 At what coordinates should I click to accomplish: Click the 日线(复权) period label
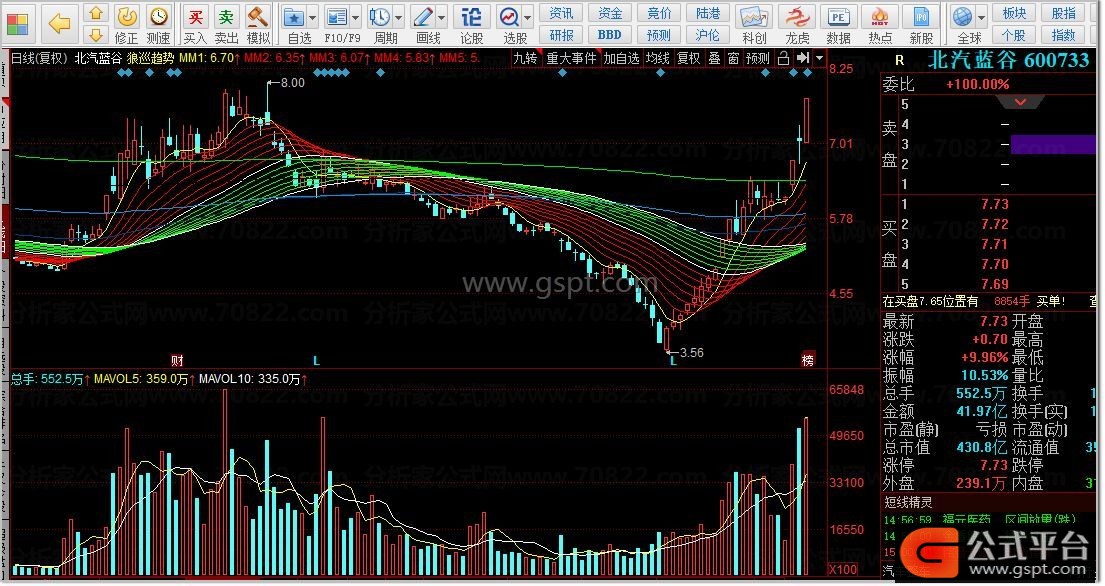[39, 58]
